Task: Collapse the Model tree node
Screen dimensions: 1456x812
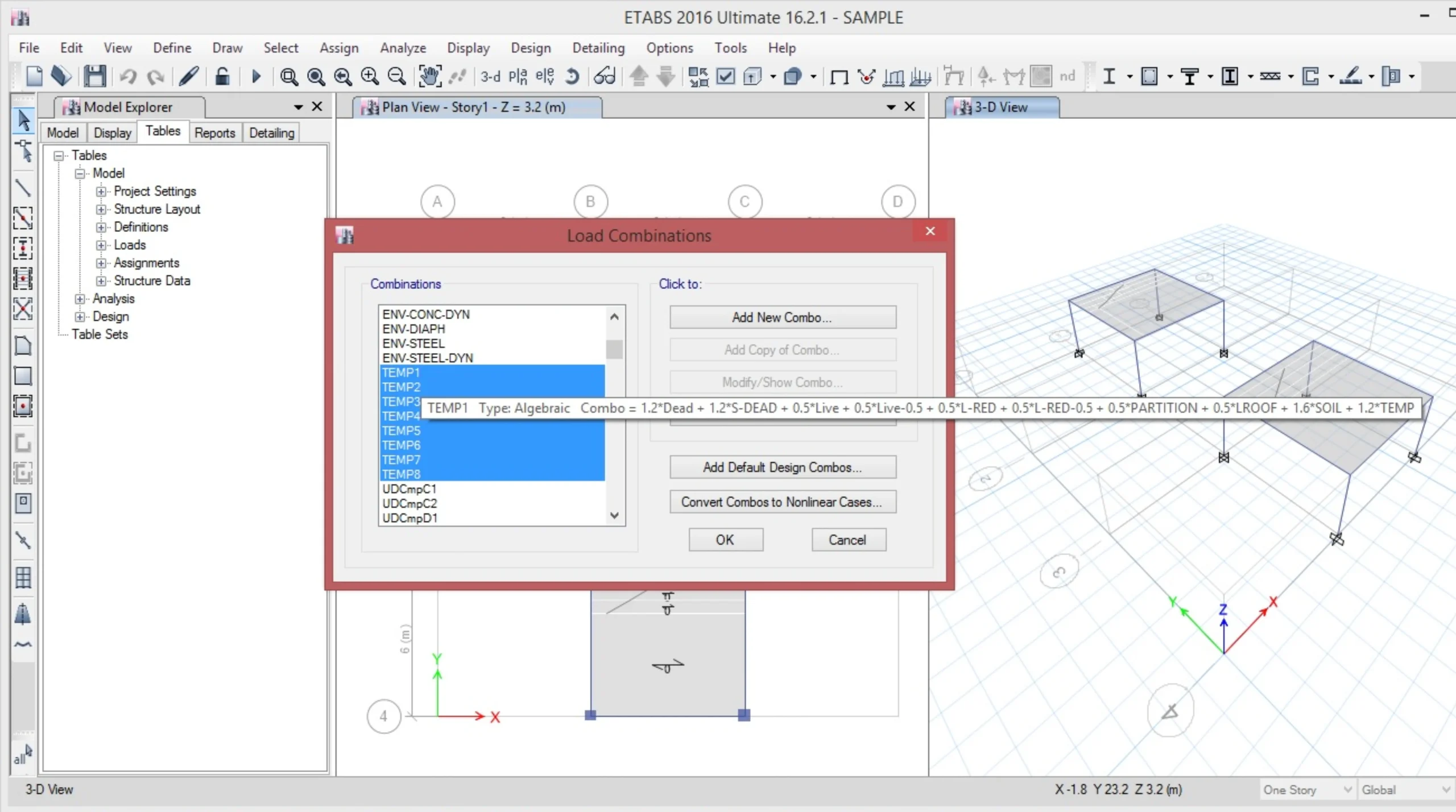Action: pos(80,173)
